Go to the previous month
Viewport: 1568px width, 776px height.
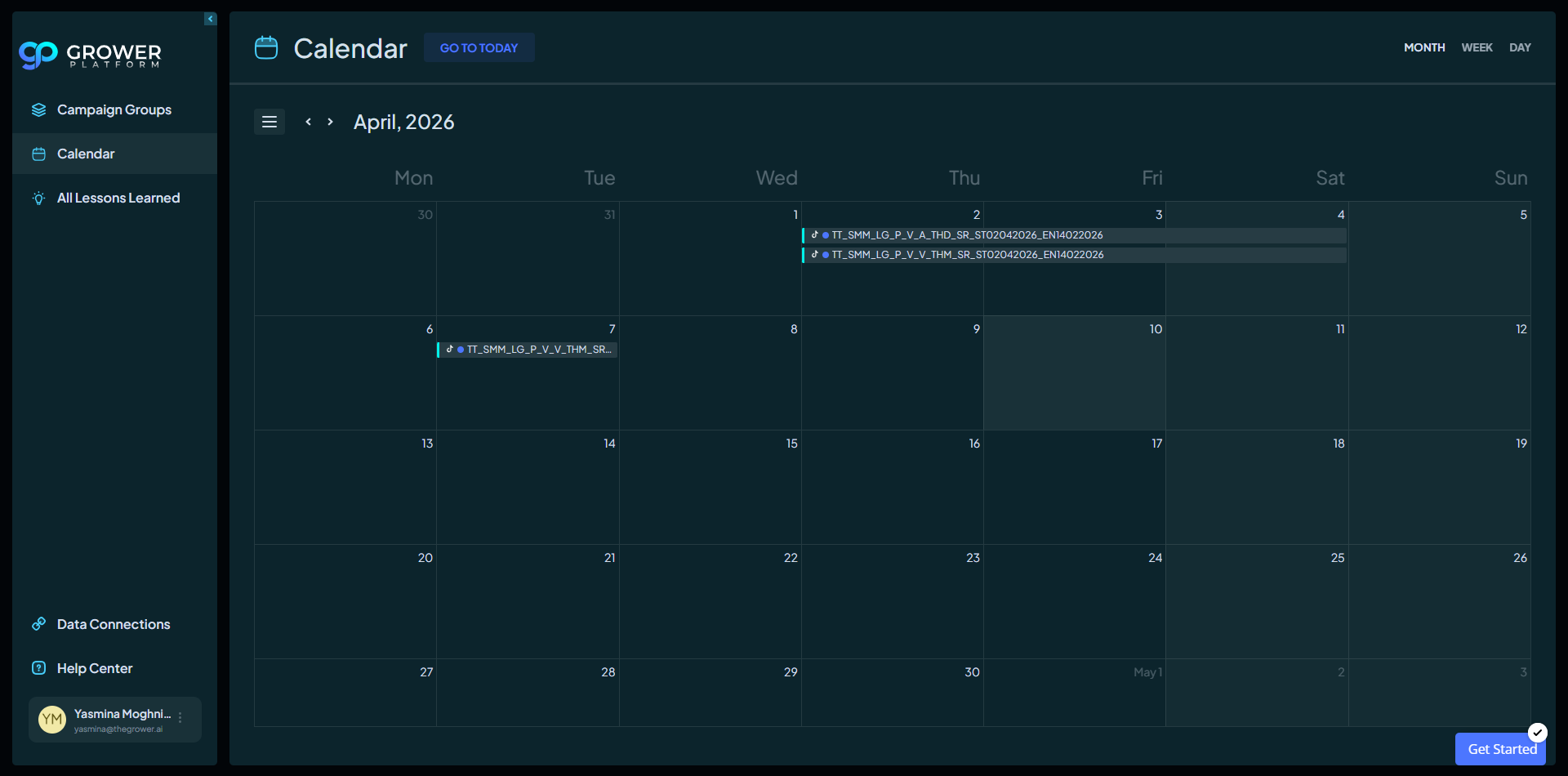click(x=308, y=122)
